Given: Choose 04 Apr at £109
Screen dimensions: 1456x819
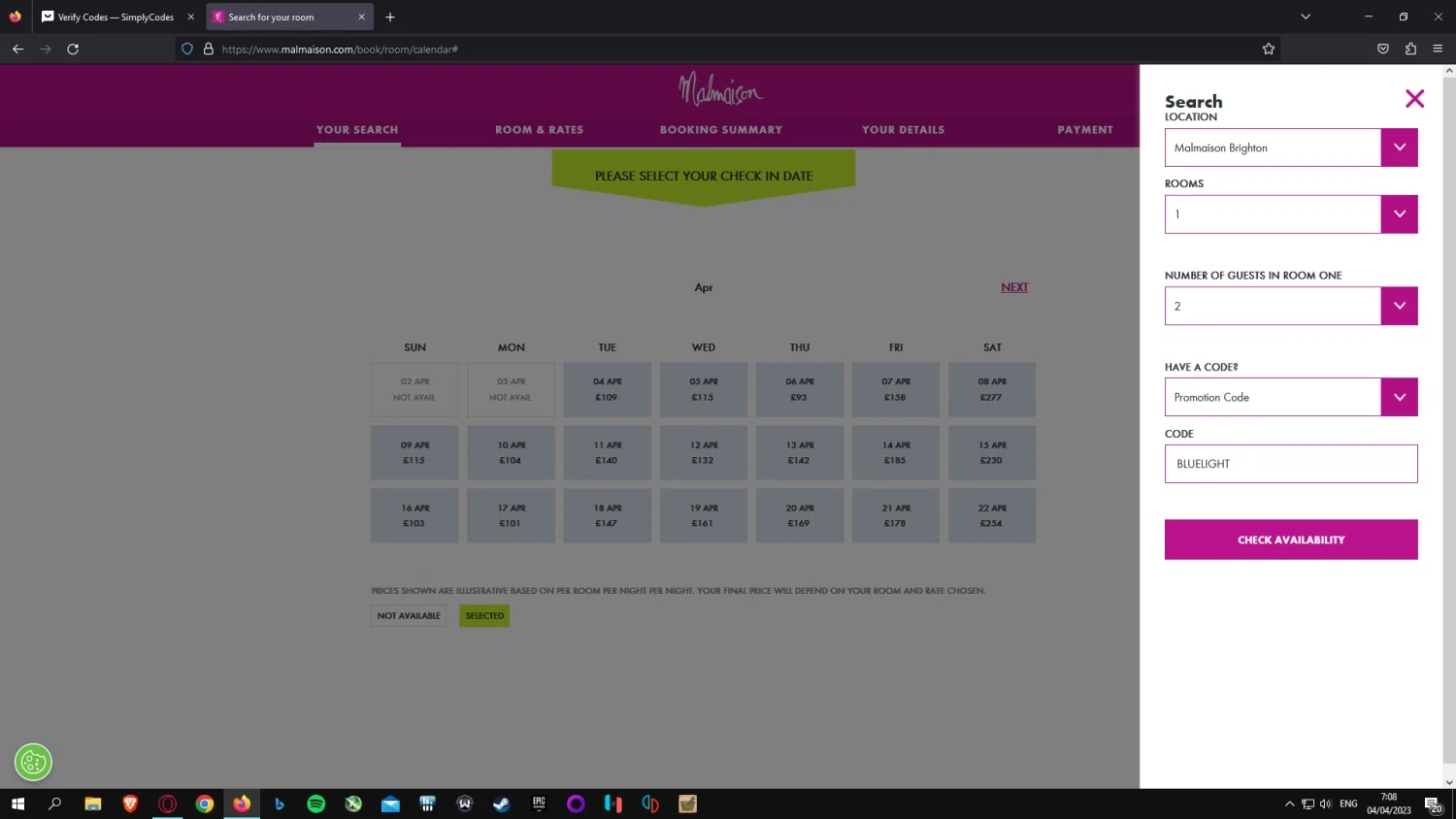Looking at the screenshot, I should point(608,389).
